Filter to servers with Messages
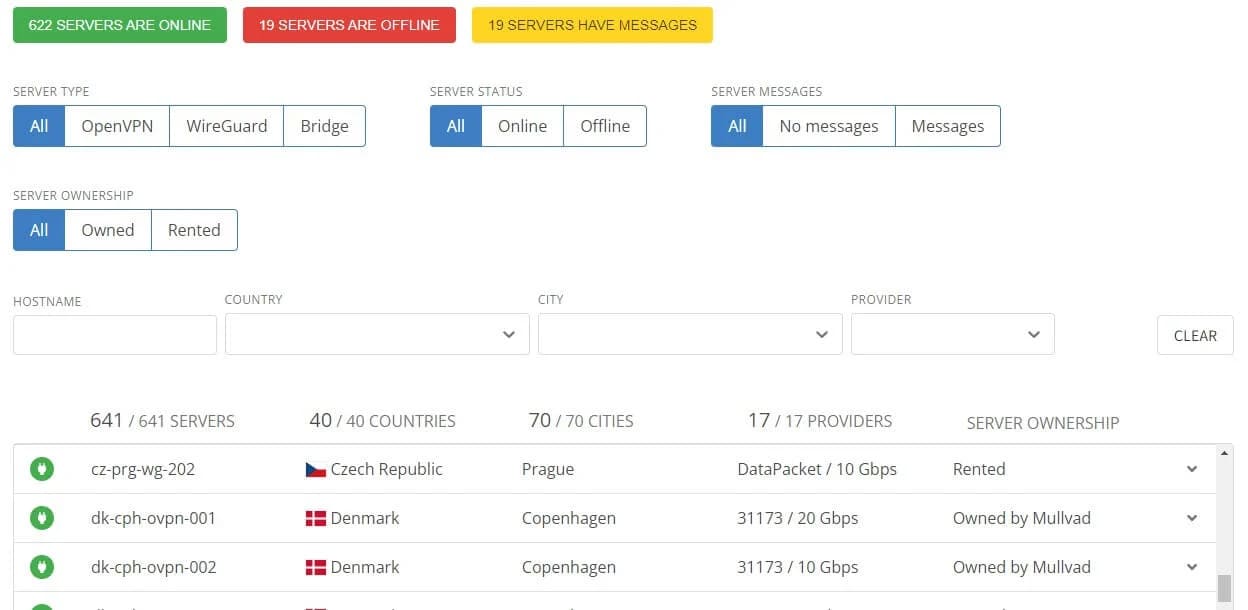 pyautogui.click(x=948, y=126)
